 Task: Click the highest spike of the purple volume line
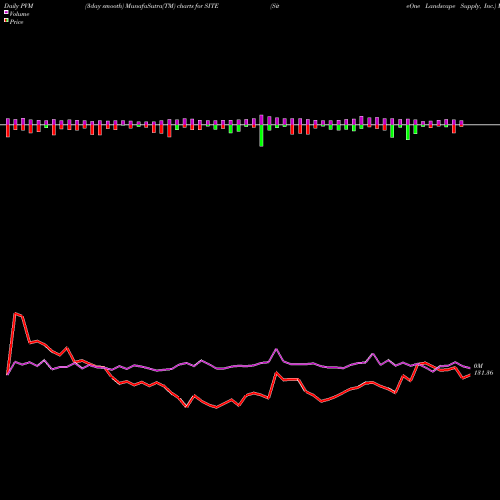click(x=276, y=349)
